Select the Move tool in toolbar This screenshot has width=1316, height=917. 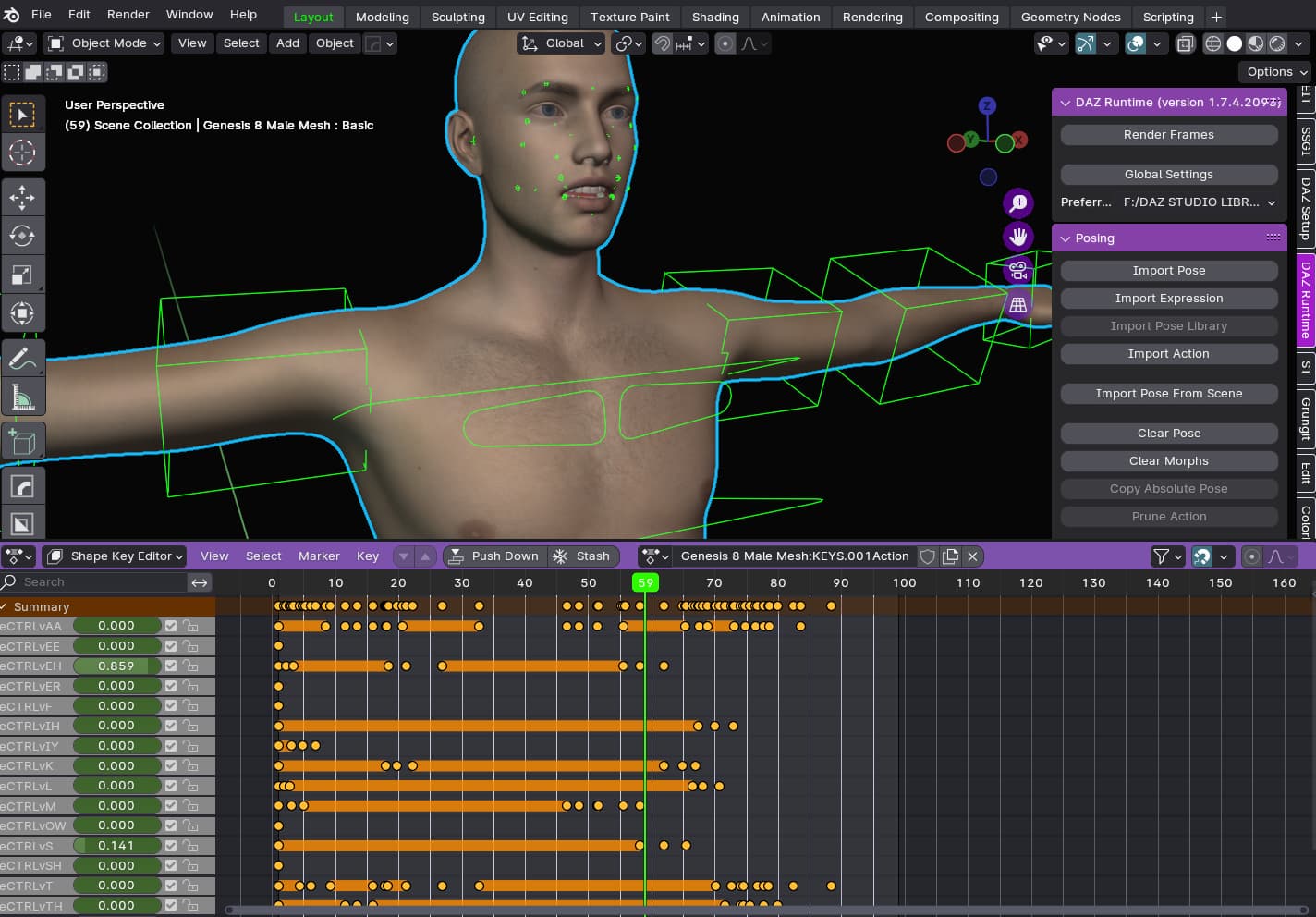tap(22, 197)
